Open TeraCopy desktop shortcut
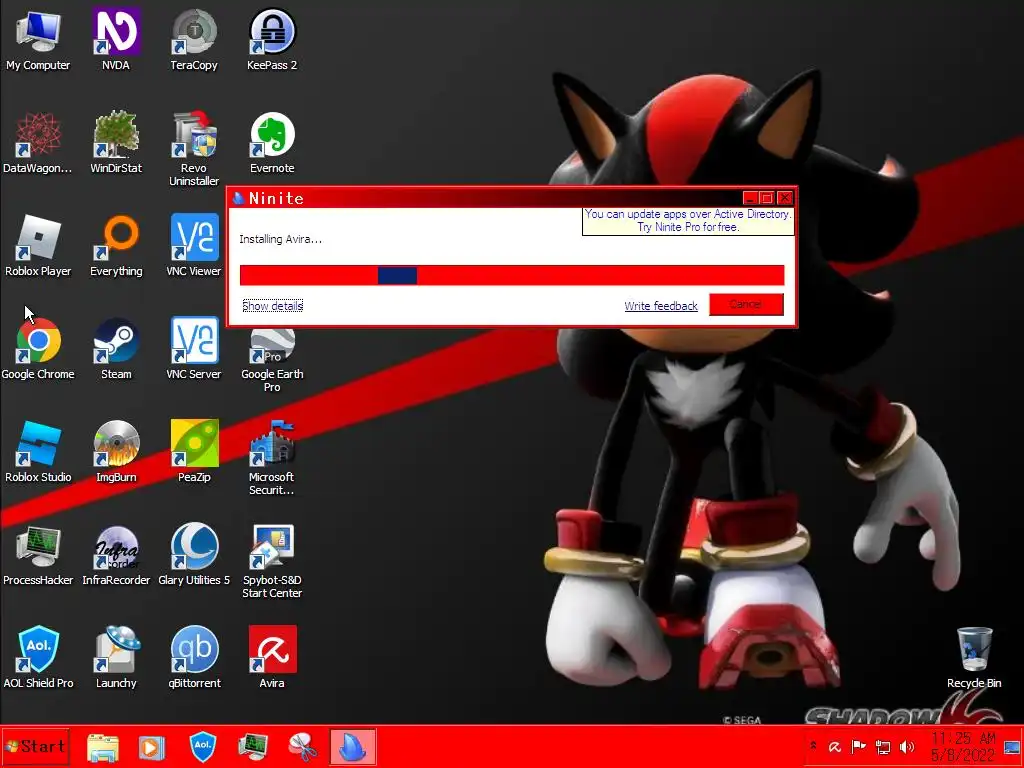 pyautogui.click(x=194, y=39)
